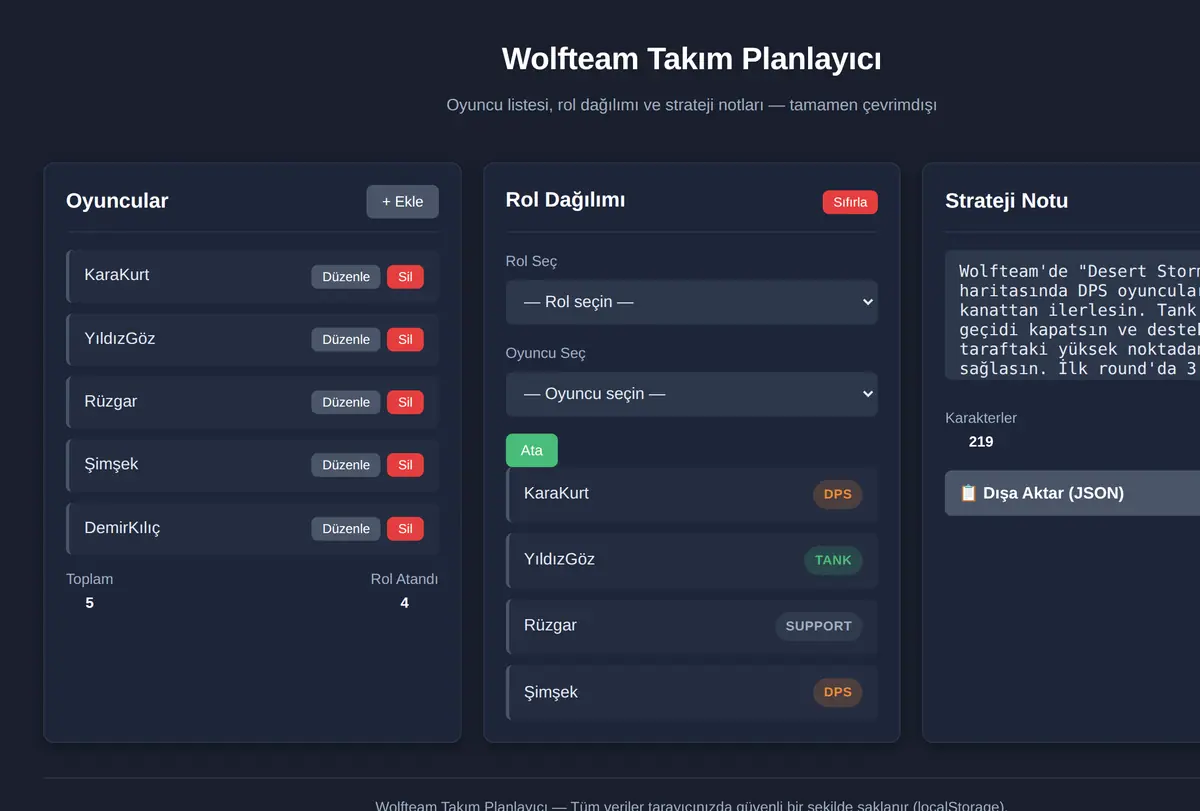Click KaraKurt in the role assignments

coord(692,494)
